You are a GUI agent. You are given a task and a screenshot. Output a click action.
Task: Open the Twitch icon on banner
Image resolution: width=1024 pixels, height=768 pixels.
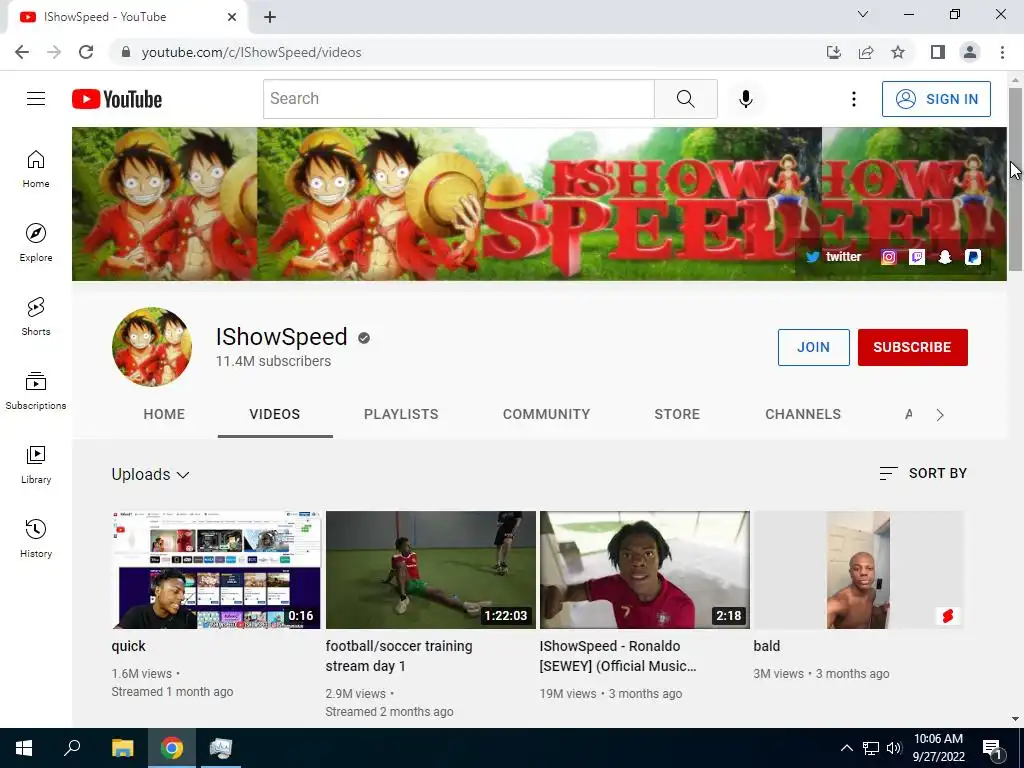[x=917, y=257]
